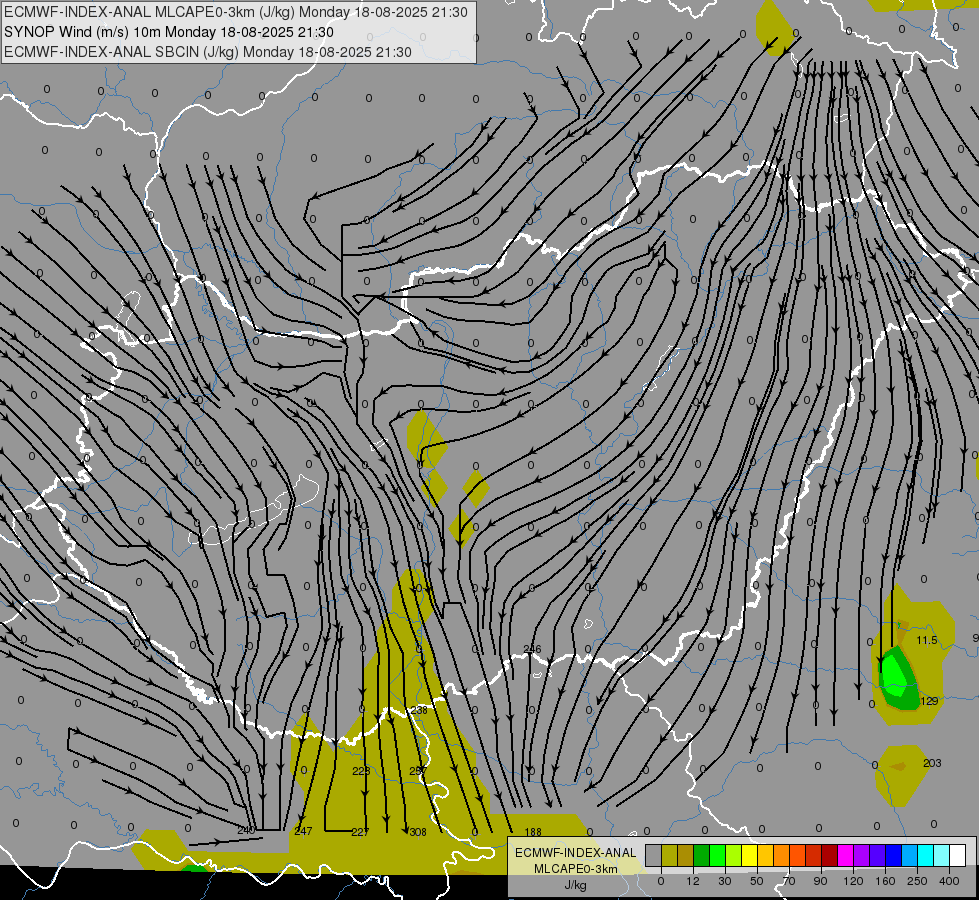Image resolution: width=979 pixels, height=900 pixels.
Task: Select the magenta legend swatch
Action: pyautogui.click(x=846, y=855)
